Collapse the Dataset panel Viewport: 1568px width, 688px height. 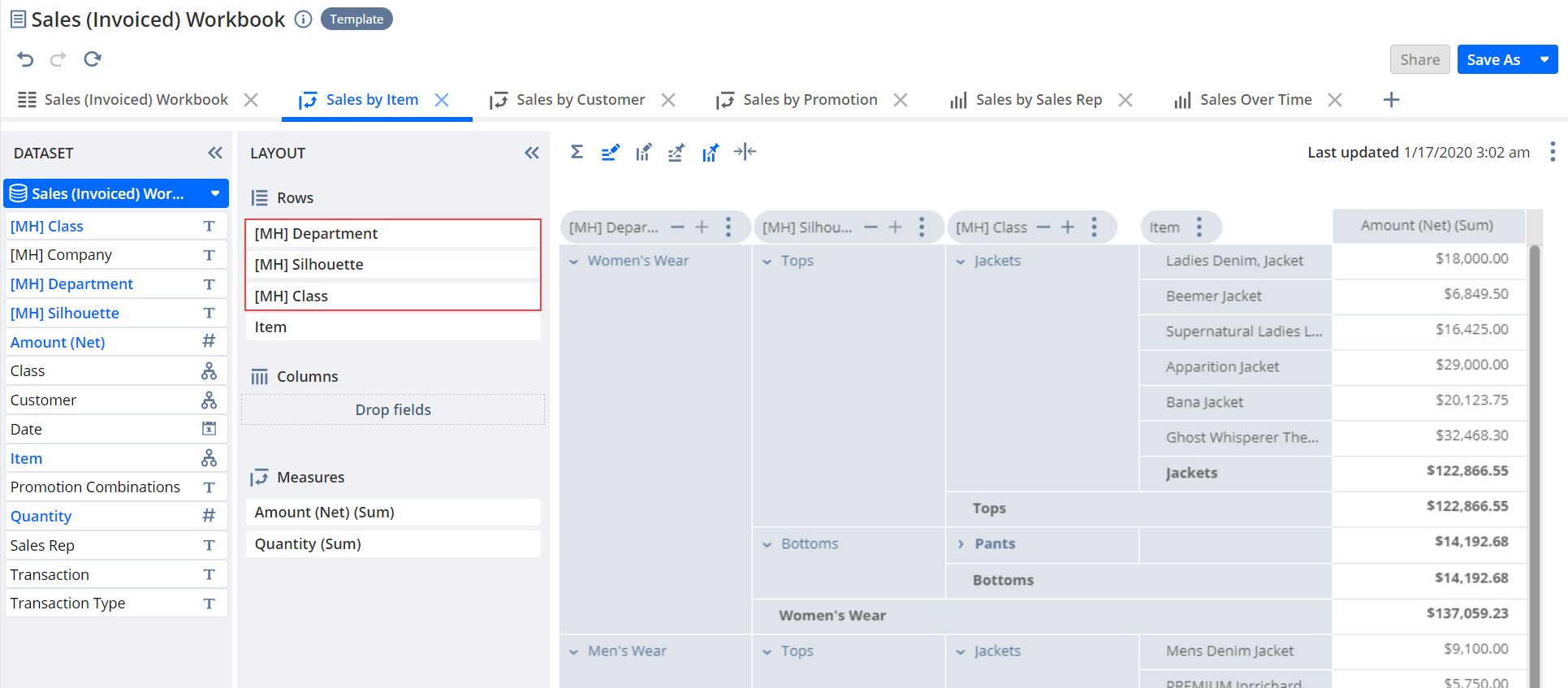(215, 153)
